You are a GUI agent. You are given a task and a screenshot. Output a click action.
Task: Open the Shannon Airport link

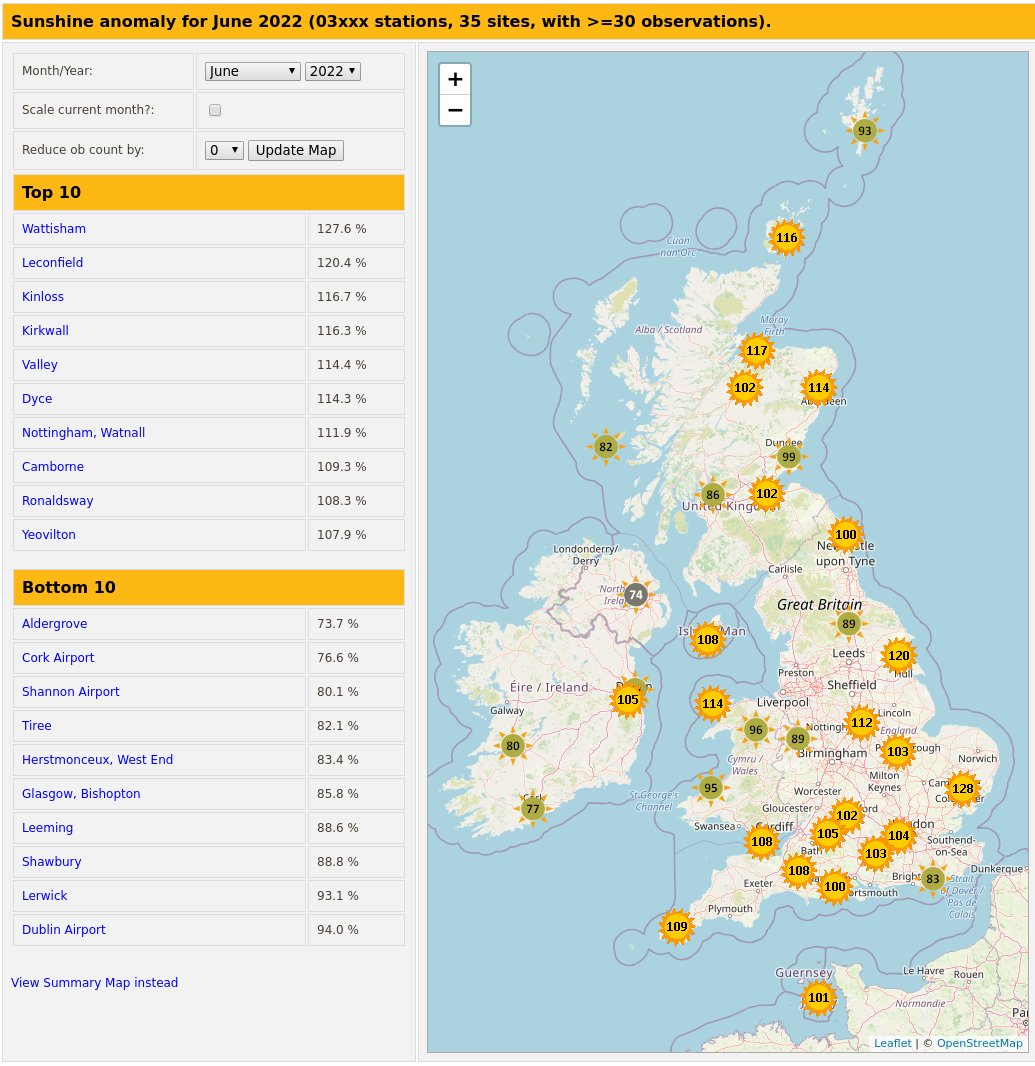(x=70, y=691)
